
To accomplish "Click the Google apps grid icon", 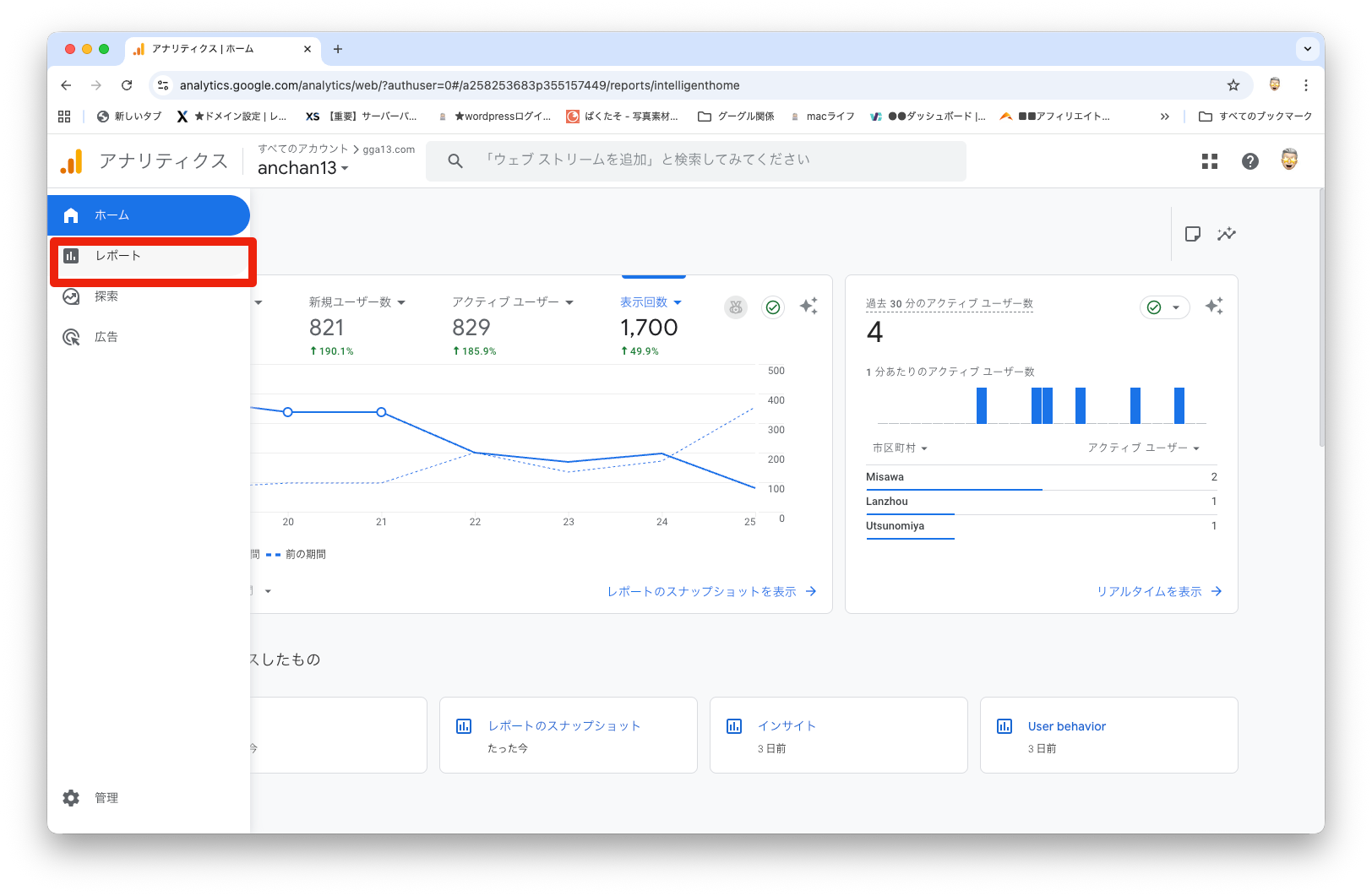I will point(1209,161).
